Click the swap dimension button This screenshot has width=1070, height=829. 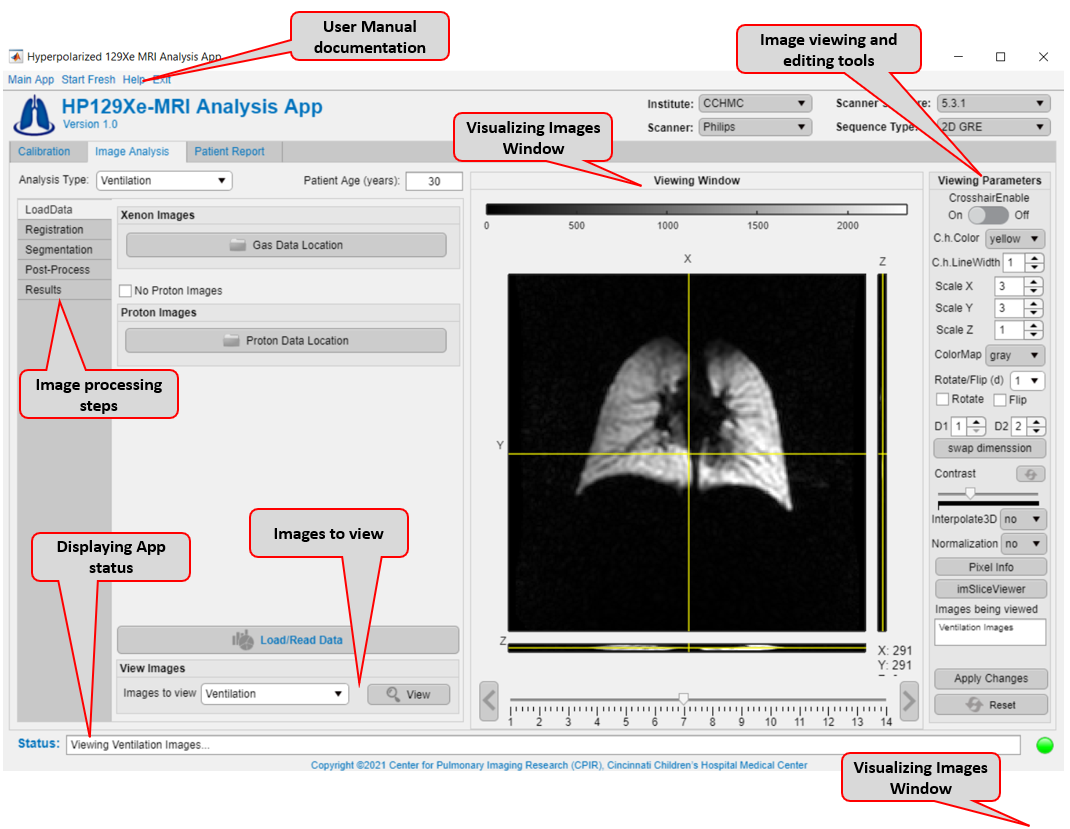pos(990,448)
